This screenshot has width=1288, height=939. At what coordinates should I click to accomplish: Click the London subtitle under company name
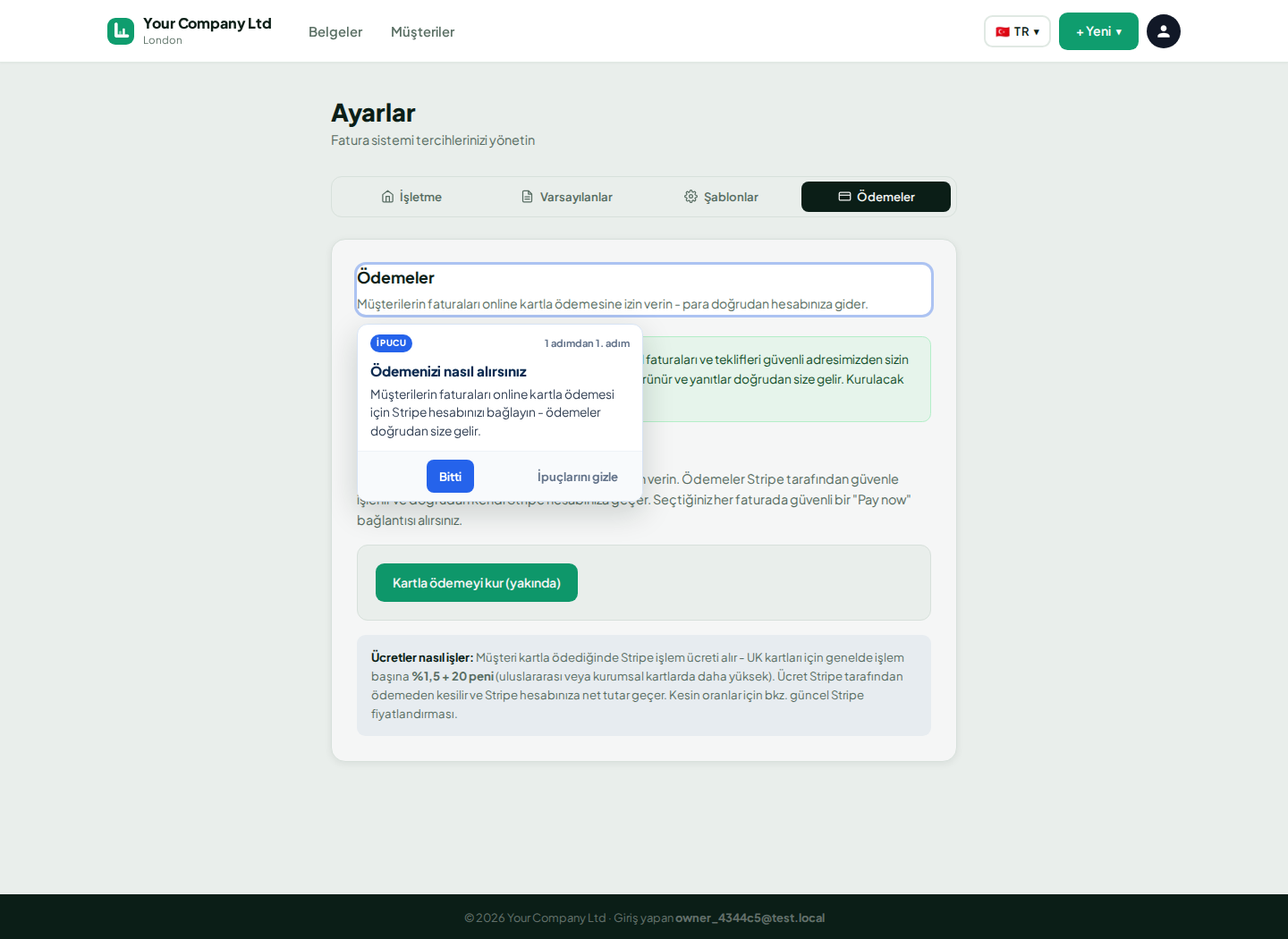163,40
